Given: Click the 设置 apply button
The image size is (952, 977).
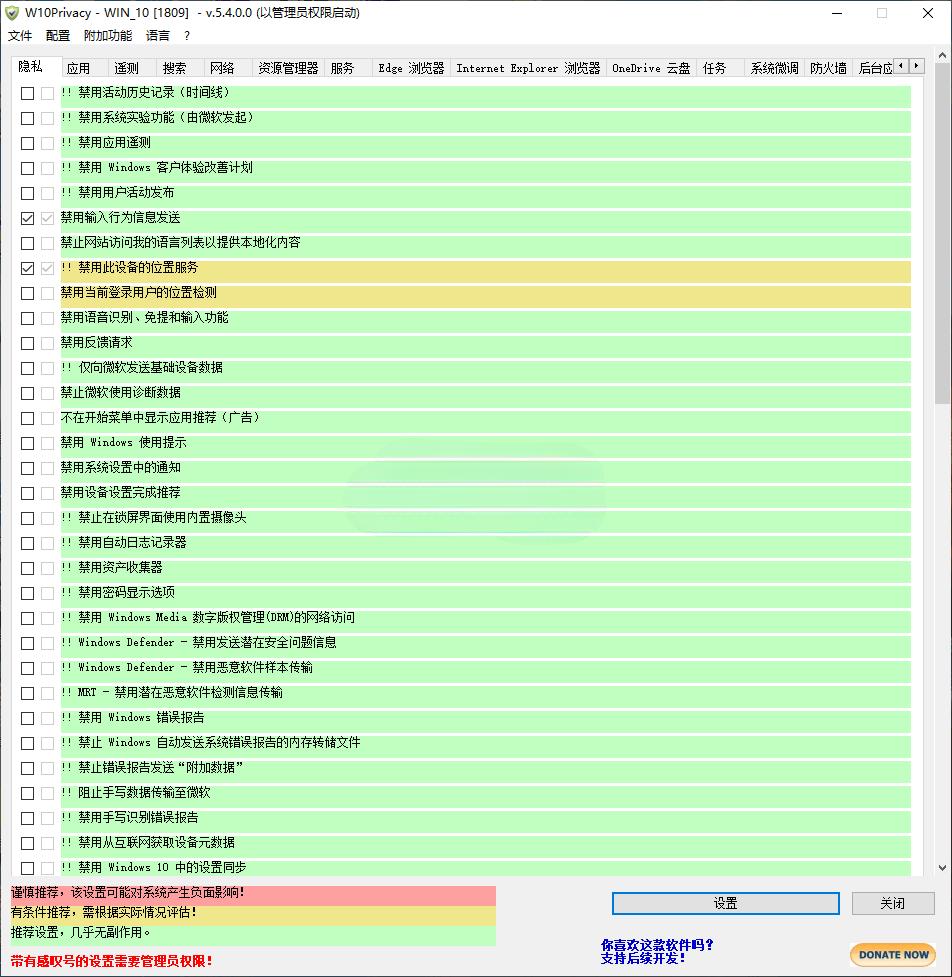Looking at the screenshot, I should pyautogui.click(x=726, y=903).
